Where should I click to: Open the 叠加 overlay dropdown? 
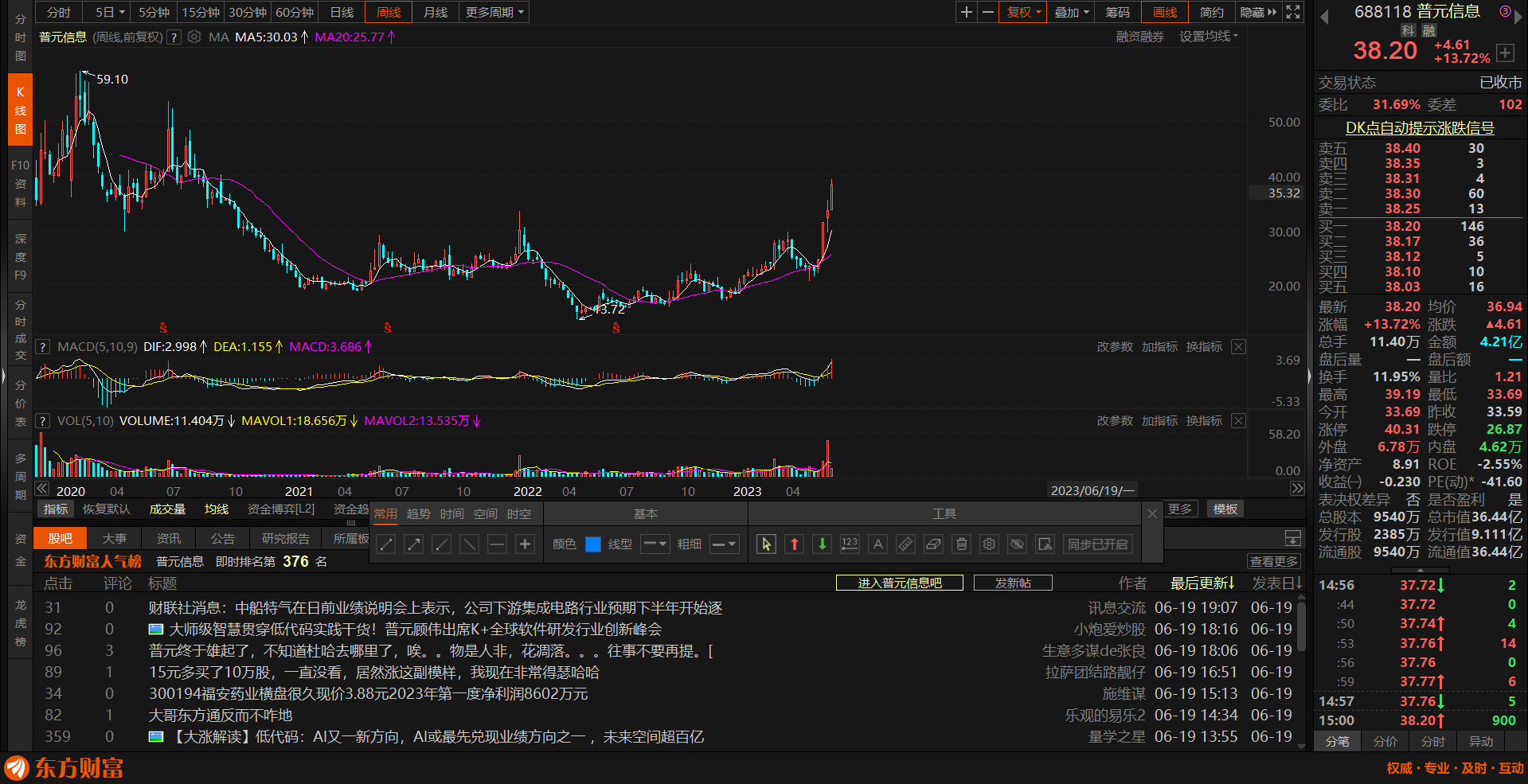click(x=1071, y=12)
